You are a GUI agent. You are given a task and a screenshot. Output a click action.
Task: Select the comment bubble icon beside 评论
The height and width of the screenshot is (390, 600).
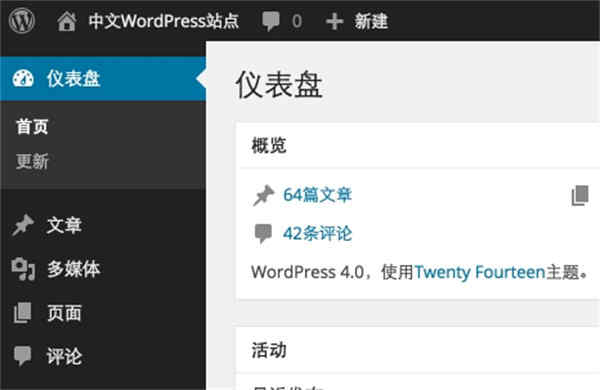(23, 356)
